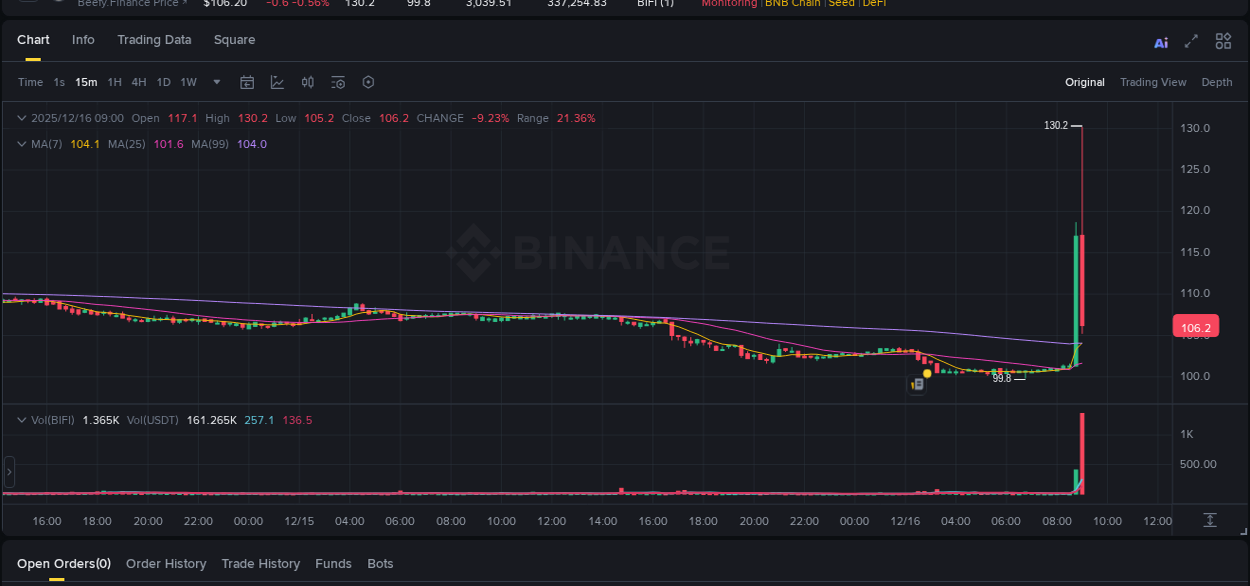Viewport: 1250px width, 586px height.
Task: Click the 106.2 price tag on axis
Action: [1195, 326]
